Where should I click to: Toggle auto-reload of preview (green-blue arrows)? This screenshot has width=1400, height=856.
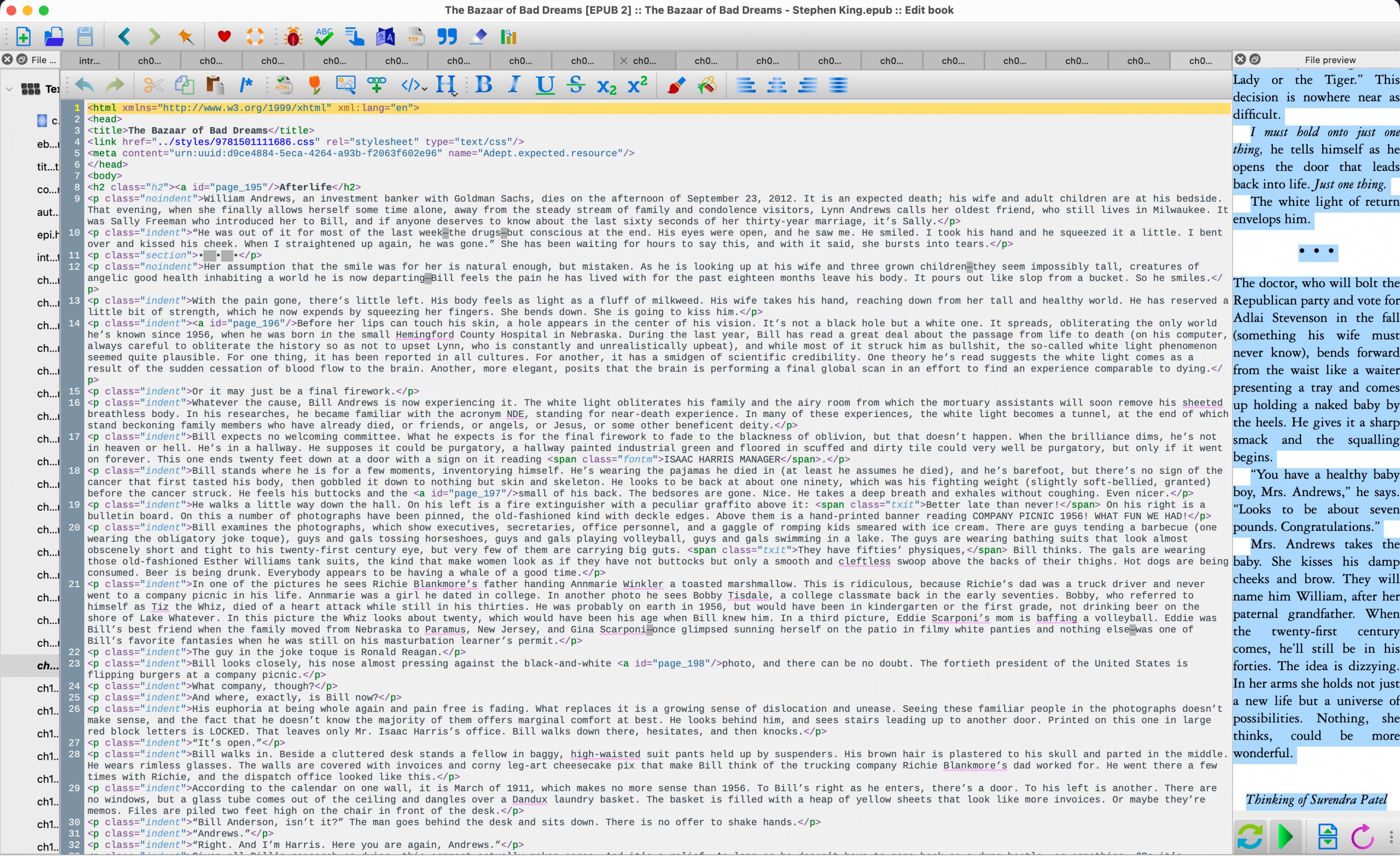point(1250,836)
